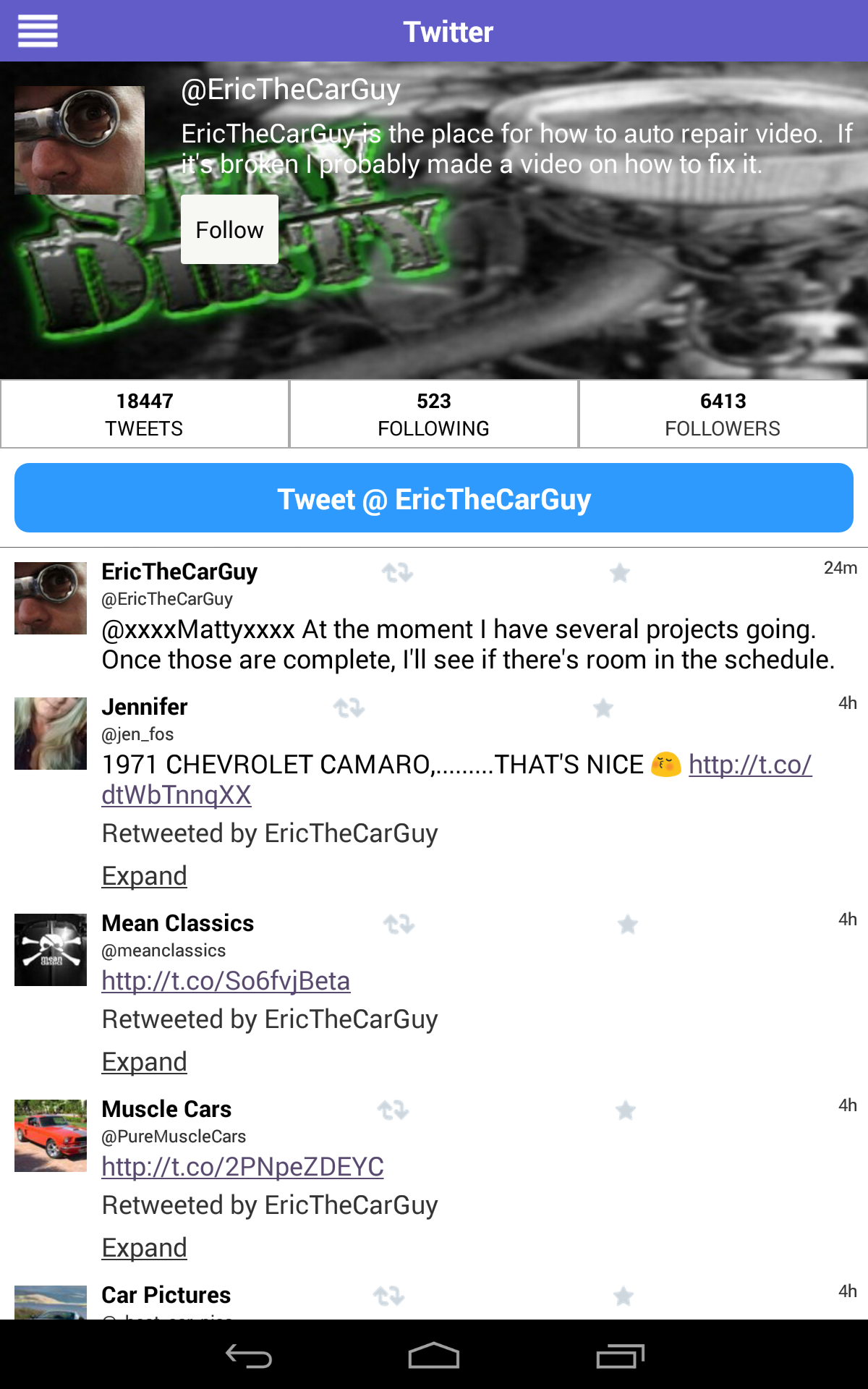868x1389 pixels.
Task: Favorite the Mean Classics tweet
Action: 628,924
